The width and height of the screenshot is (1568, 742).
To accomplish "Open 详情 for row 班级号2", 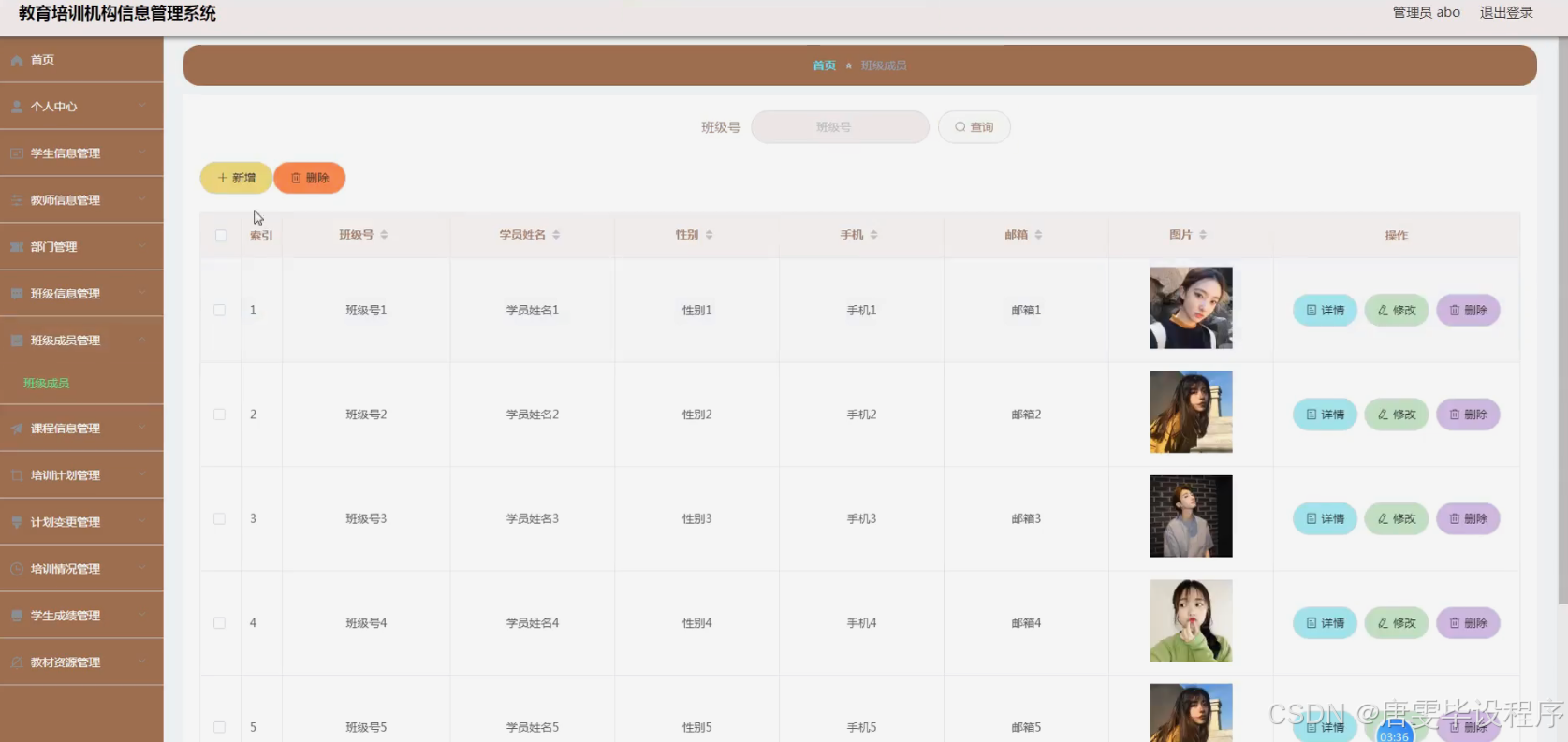I will [x=1325, y=415].
